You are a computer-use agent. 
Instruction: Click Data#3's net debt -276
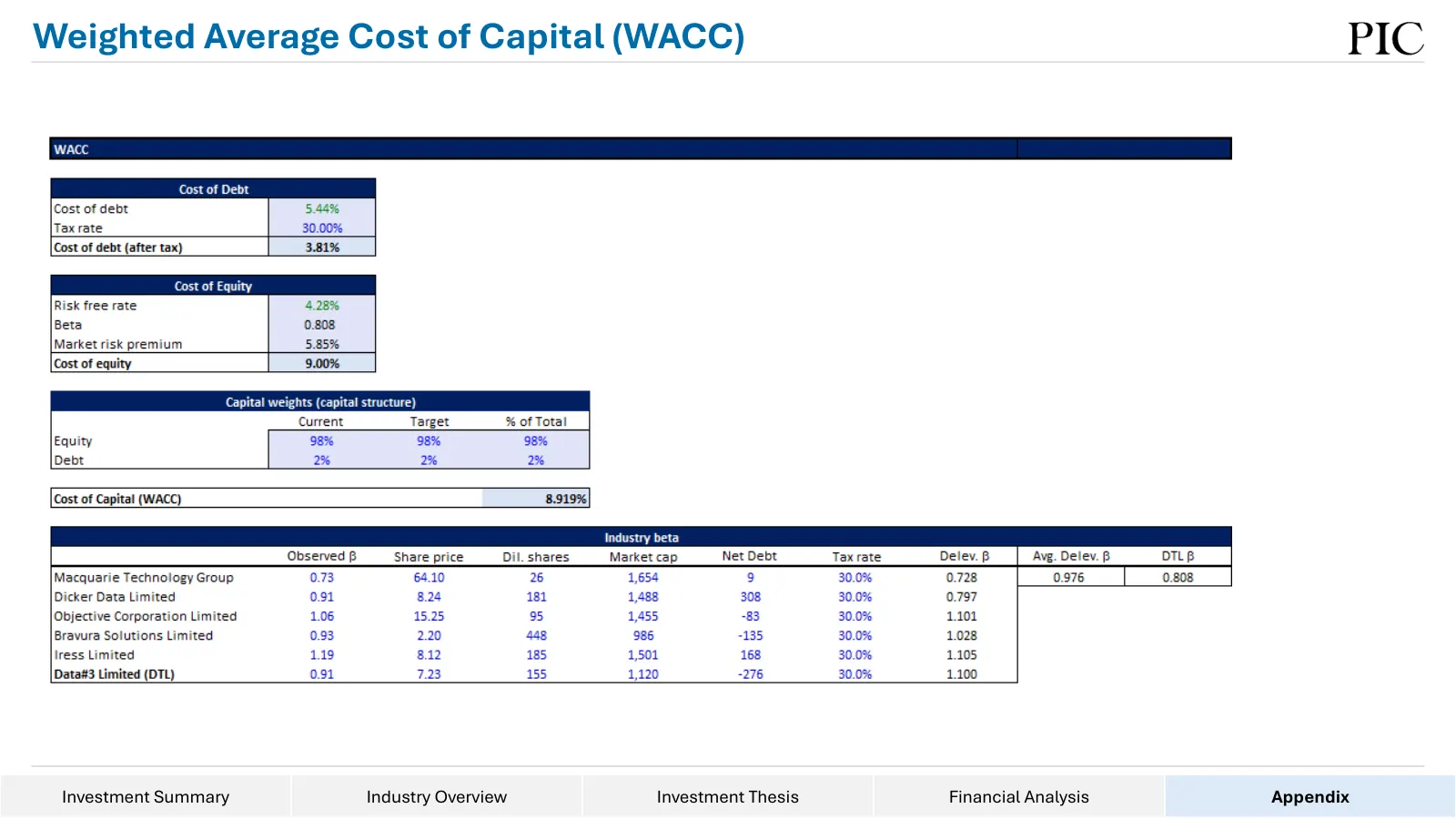tap(751, 674)
